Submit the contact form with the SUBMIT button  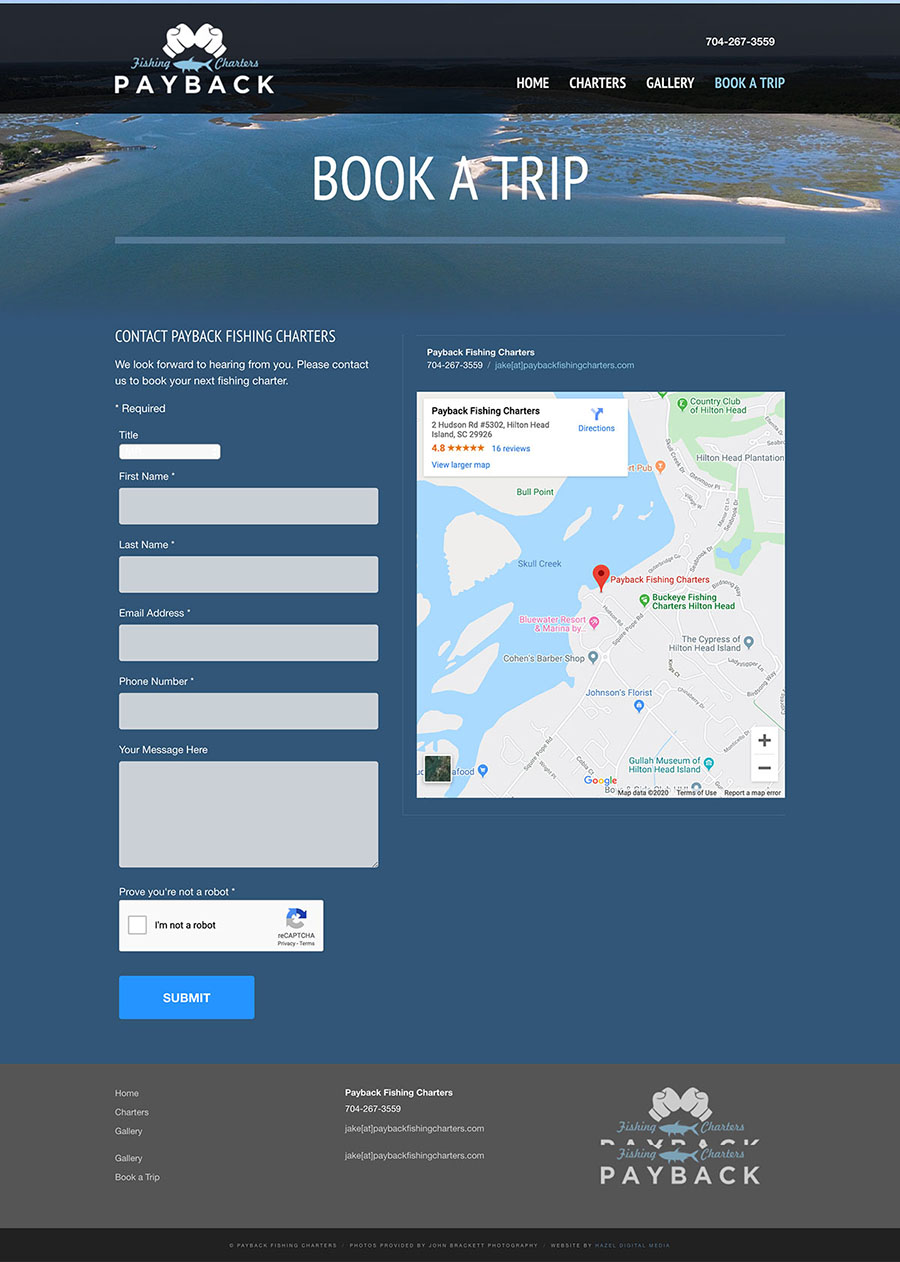click(186, 997)
